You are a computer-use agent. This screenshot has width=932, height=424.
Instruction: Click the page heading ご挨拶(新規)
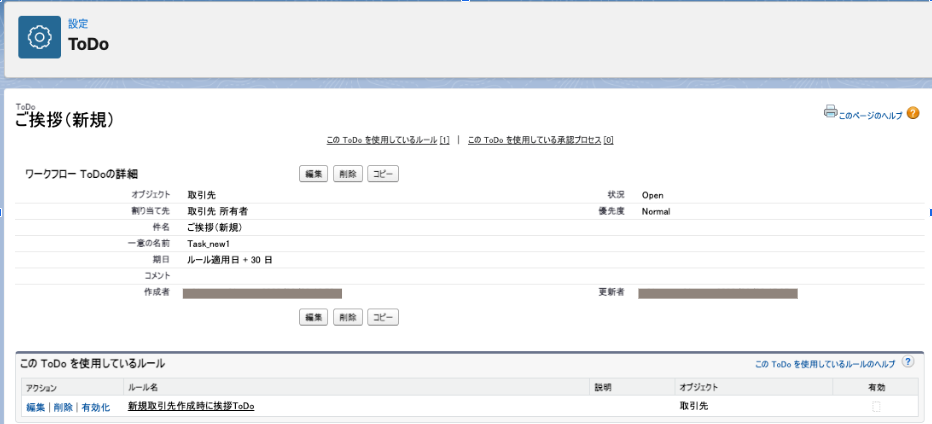pos(64,121)
